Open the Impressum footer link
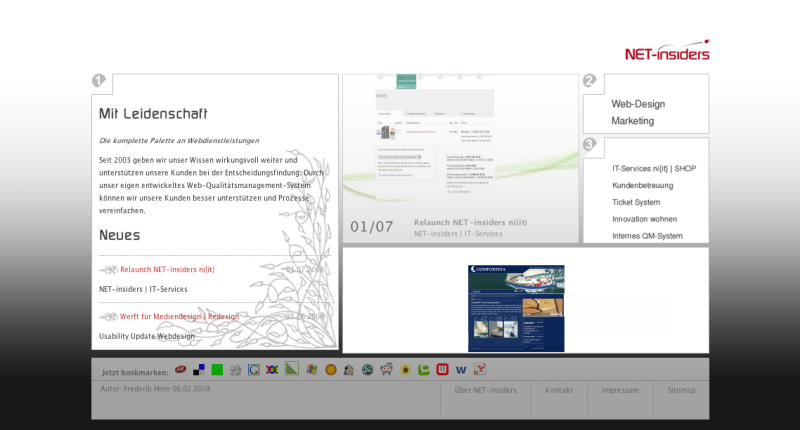Screen dimensions: 800x430 pyautogui.click(x=620, y=390)
